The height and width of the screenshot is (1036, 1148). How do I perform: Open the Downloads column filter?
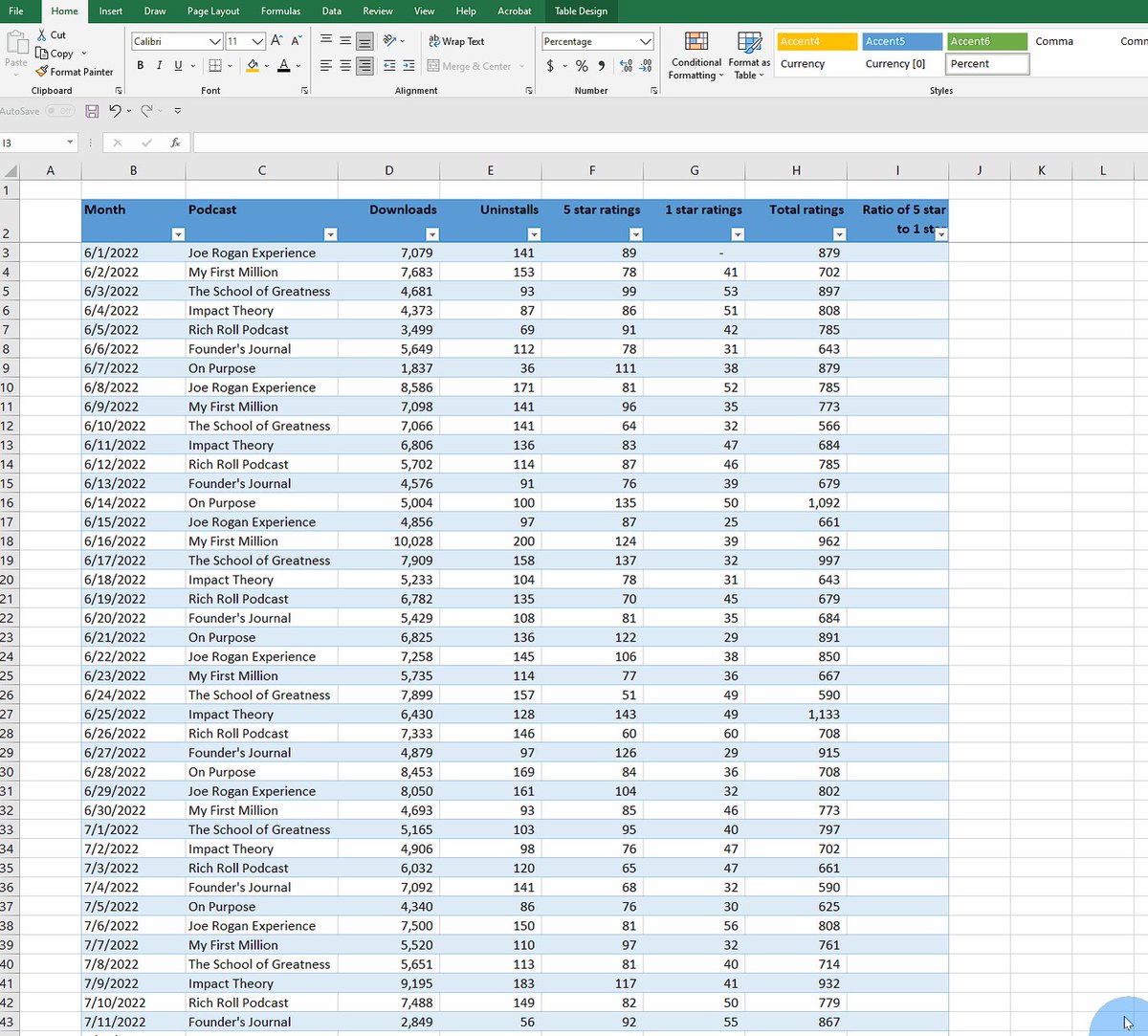[432, 234]
